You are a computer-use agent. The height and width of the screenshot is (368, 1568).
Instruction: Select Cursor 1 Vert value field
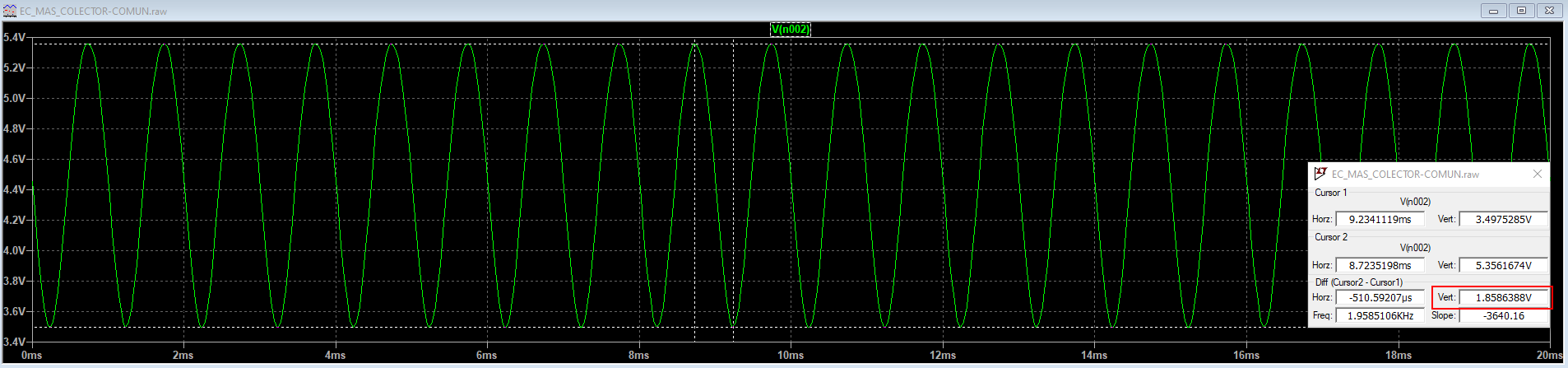[x=1503, y=219]
